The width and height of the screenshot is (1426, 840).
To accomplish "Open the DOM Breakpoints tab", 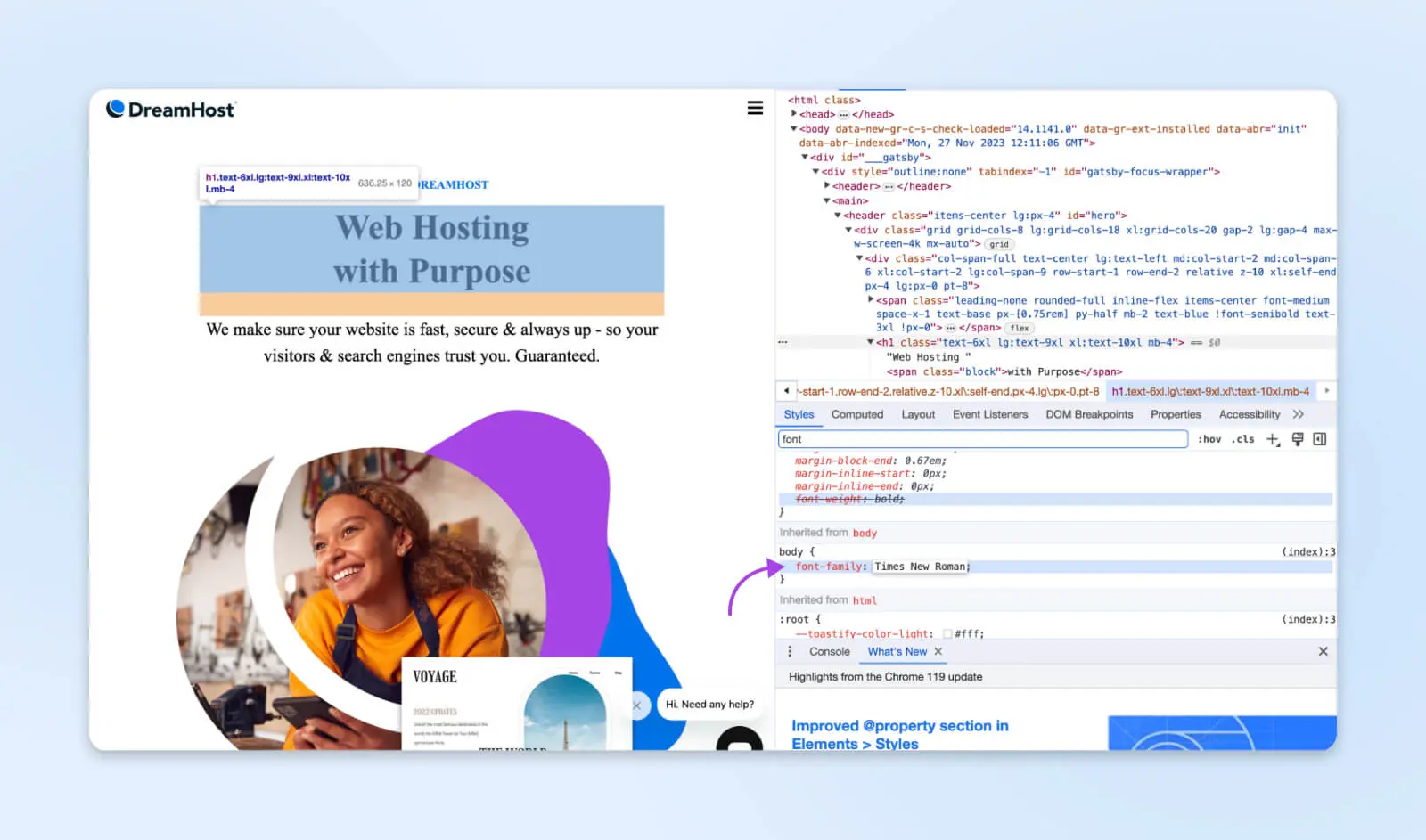I will 1089,414.
